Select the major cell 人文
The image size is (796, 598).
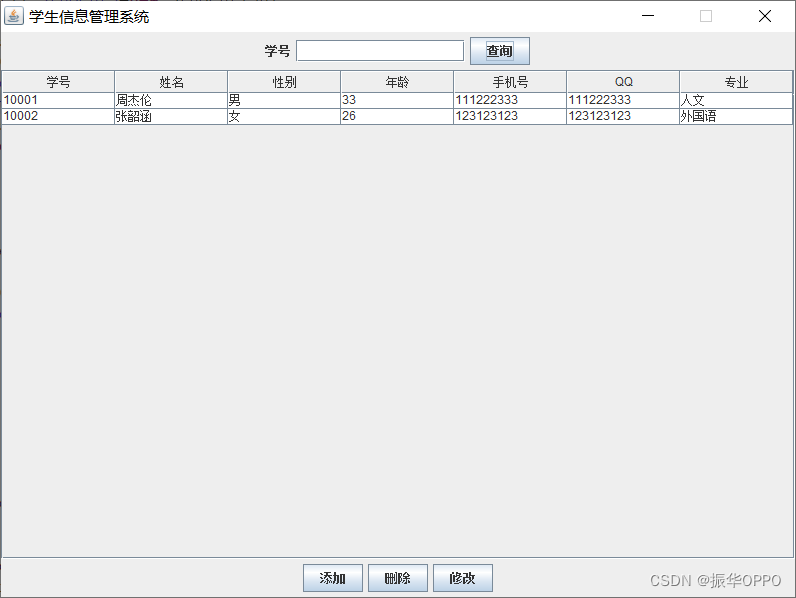(736, 100)
